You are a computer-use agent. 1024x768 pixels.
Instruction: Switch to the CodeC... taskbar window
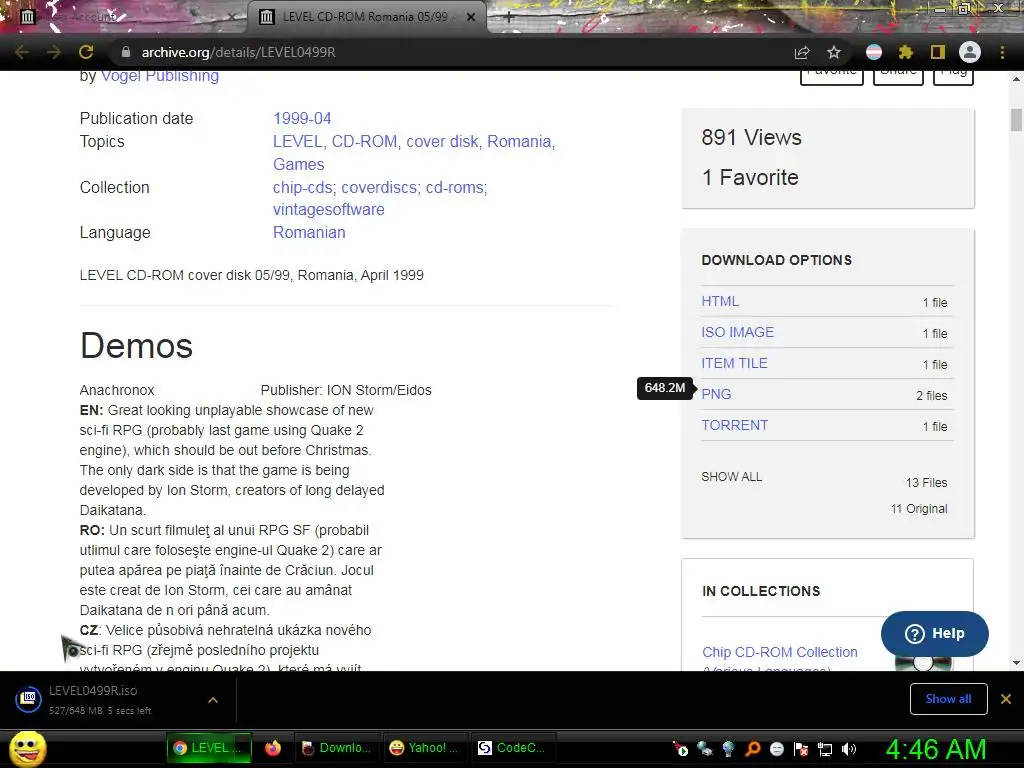[512, 748]
